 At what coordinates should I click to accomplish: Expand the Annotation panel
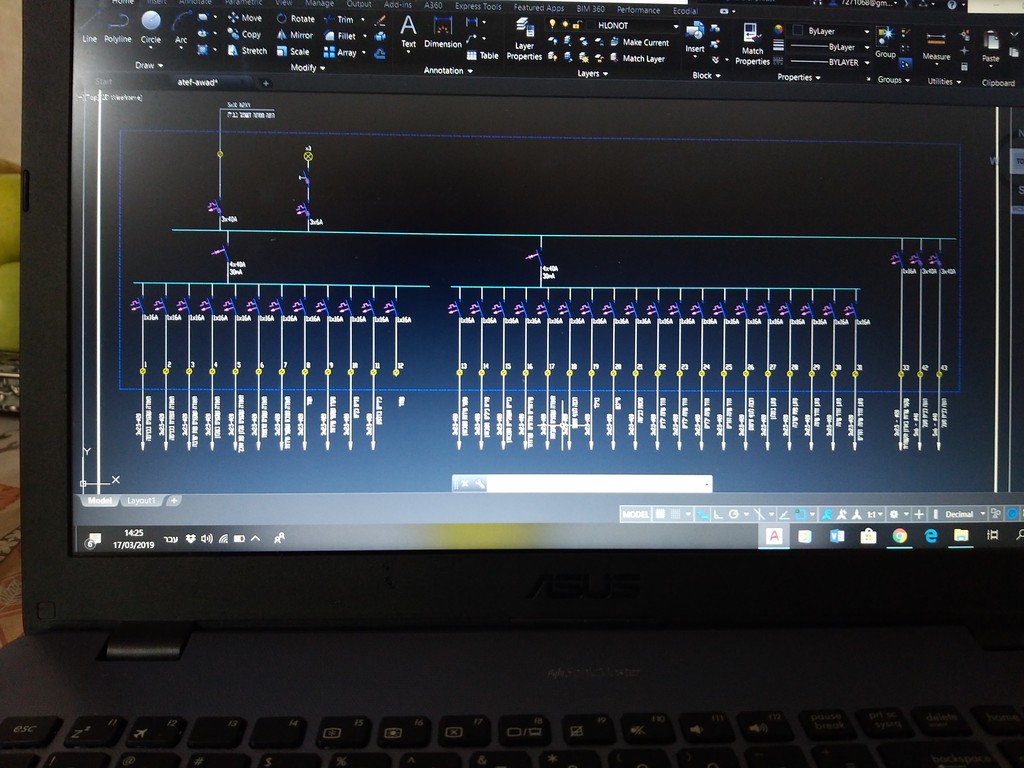[x=448, y=70]
